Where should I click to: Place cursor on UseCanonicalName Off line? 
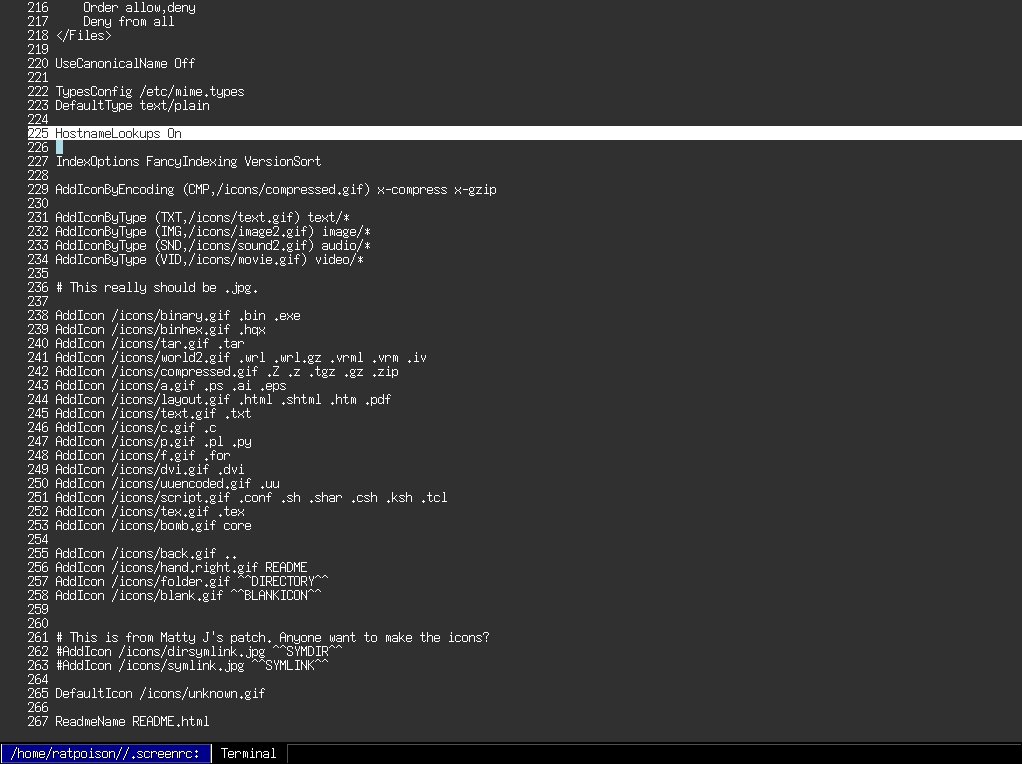coord(125,63)
